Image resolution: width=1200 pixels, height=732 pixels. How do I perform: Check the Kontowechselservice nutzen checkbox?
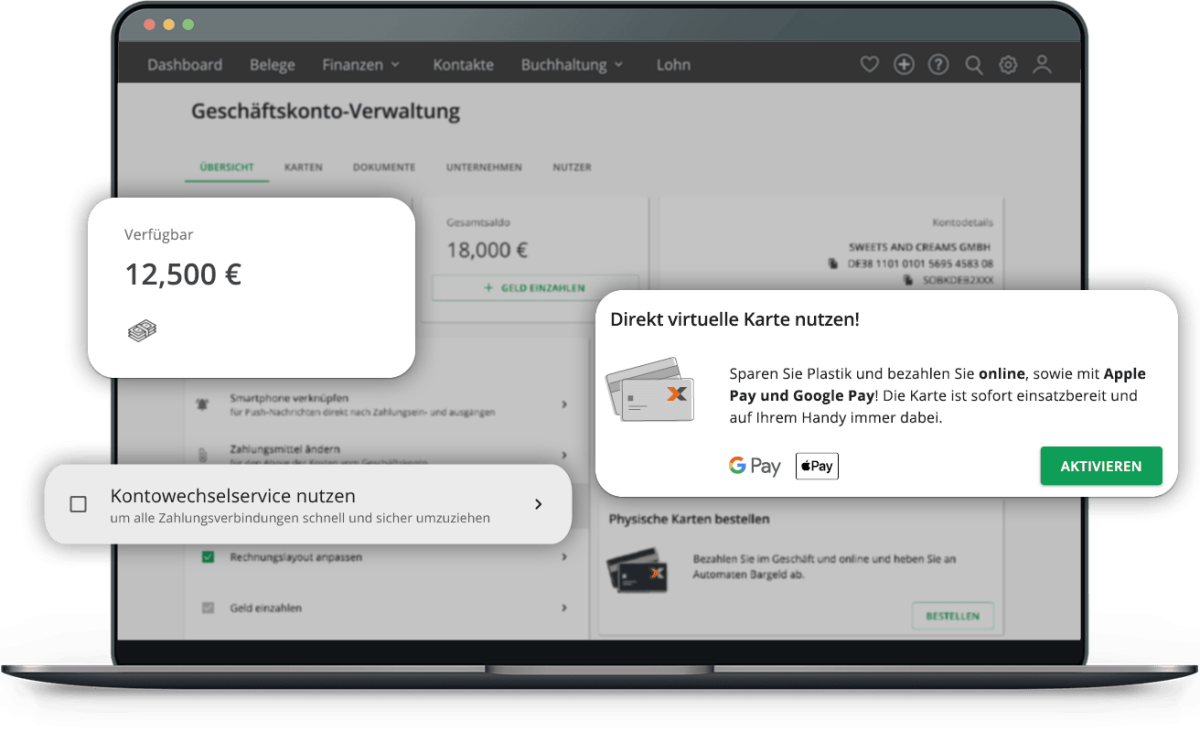tap(78, 505)
